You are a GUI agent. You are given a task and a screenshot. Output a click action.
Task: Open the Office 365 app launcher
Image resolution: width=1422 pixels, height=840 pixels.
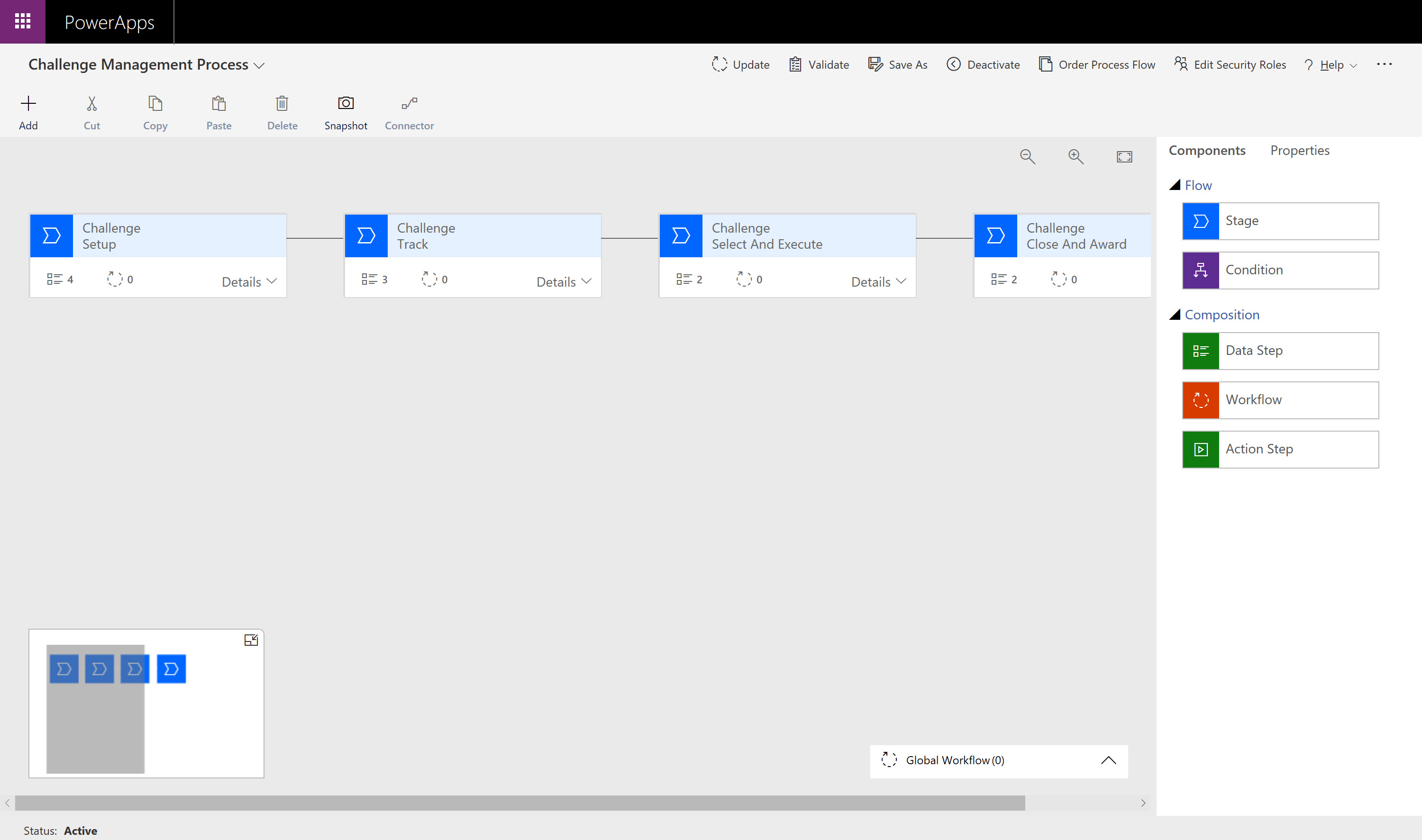(x=23, y=21)
